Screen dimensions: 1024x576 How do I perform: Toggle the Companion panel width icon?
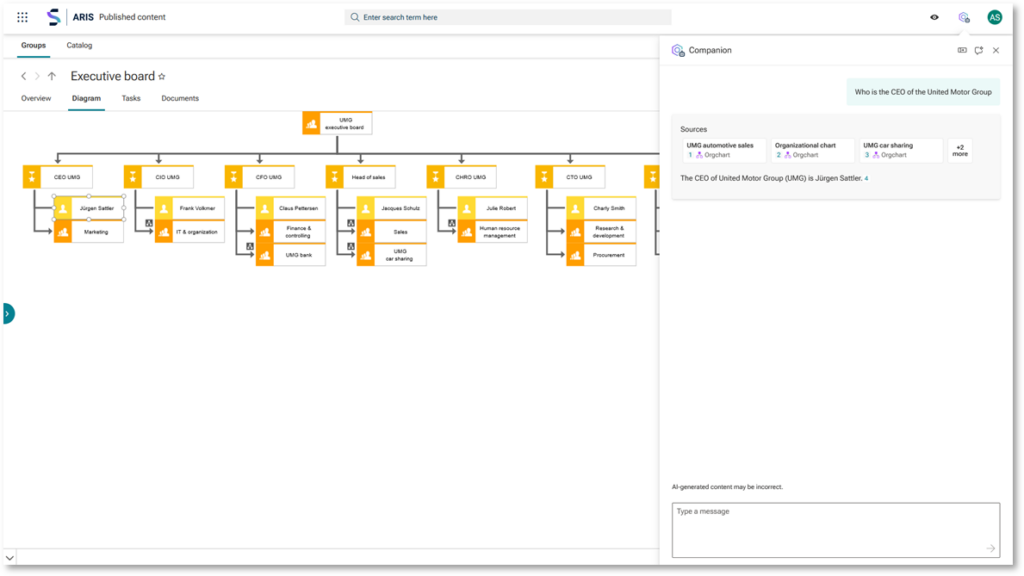(x=962, y=50)
